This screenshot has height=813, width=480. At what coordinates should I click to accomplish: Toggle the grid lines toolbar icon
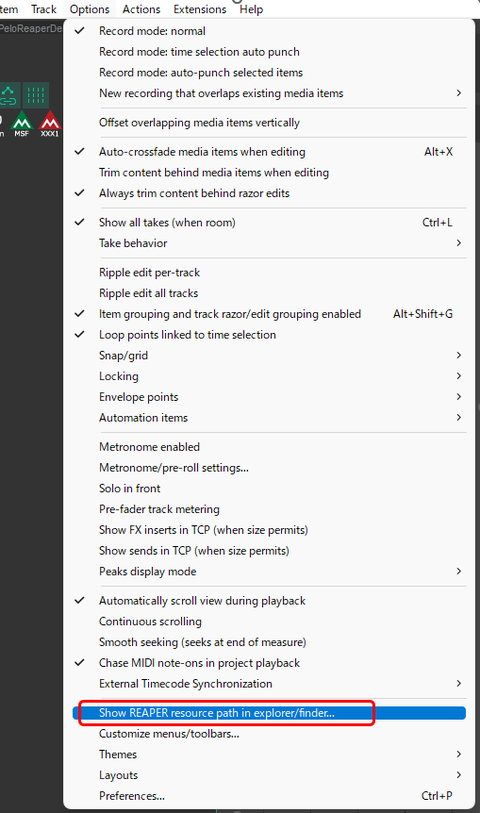click(36, 95)
